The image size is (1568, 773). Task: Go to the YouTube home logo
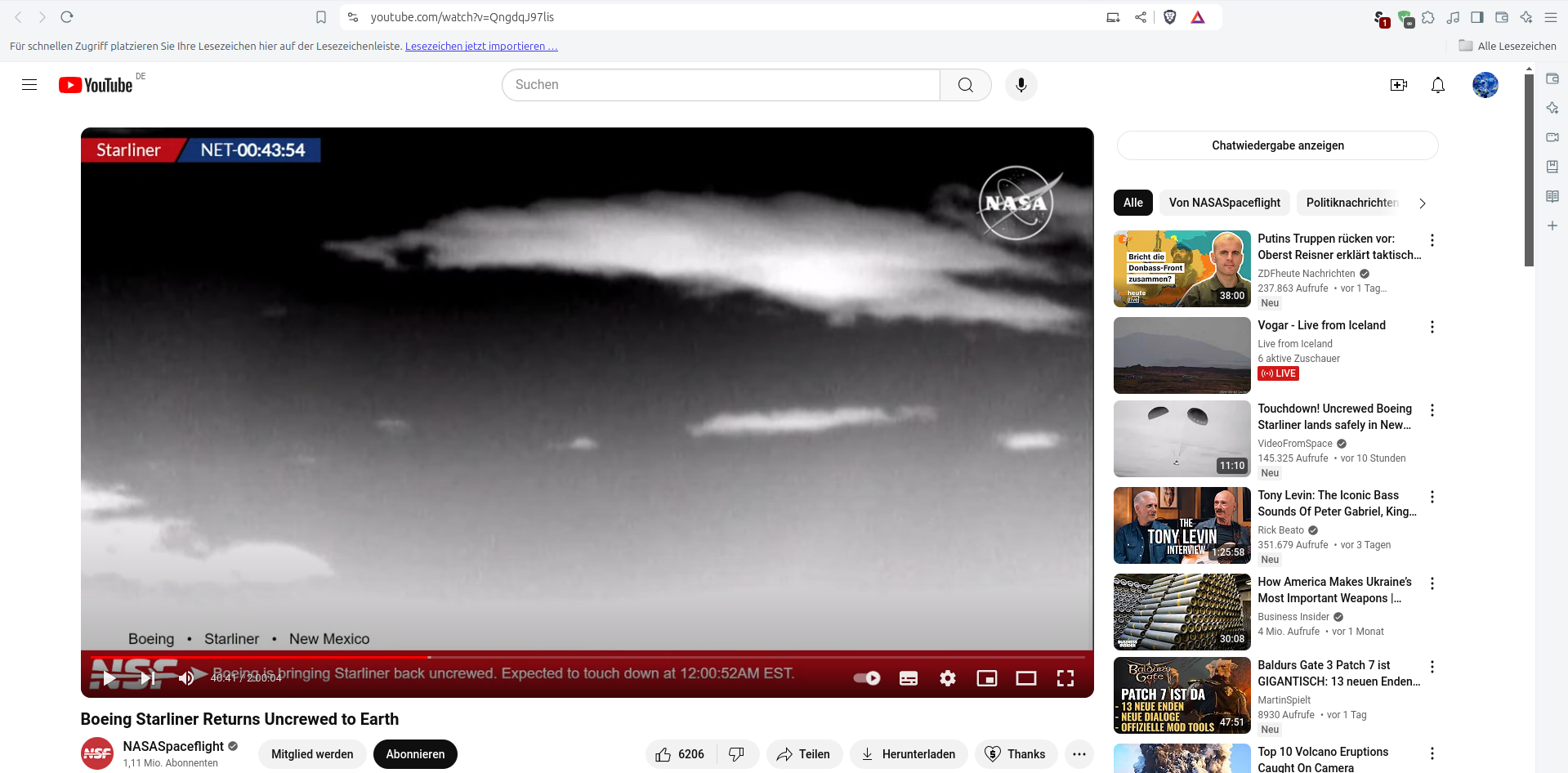[x=96, y=85]
